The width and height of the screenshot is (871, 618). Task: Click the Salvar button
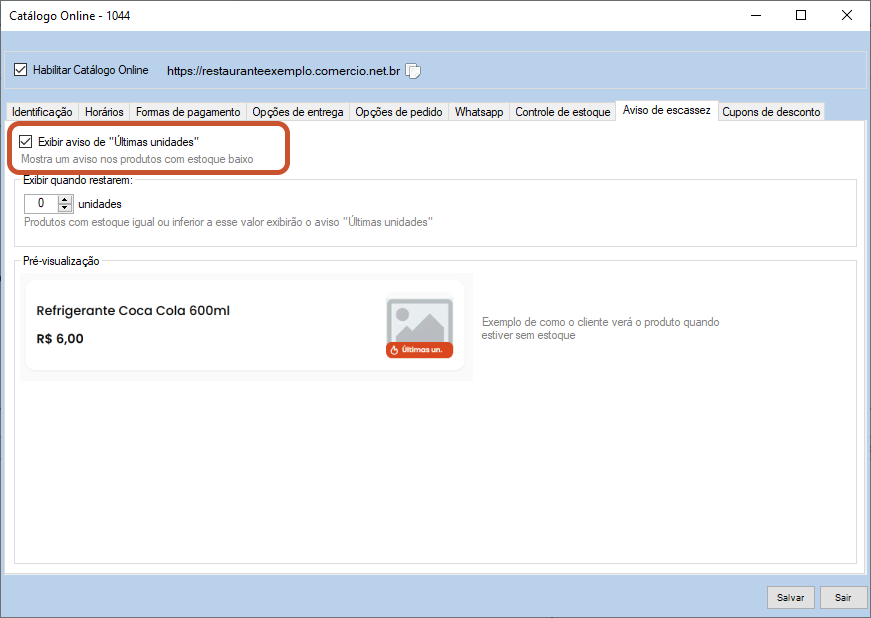790,597
